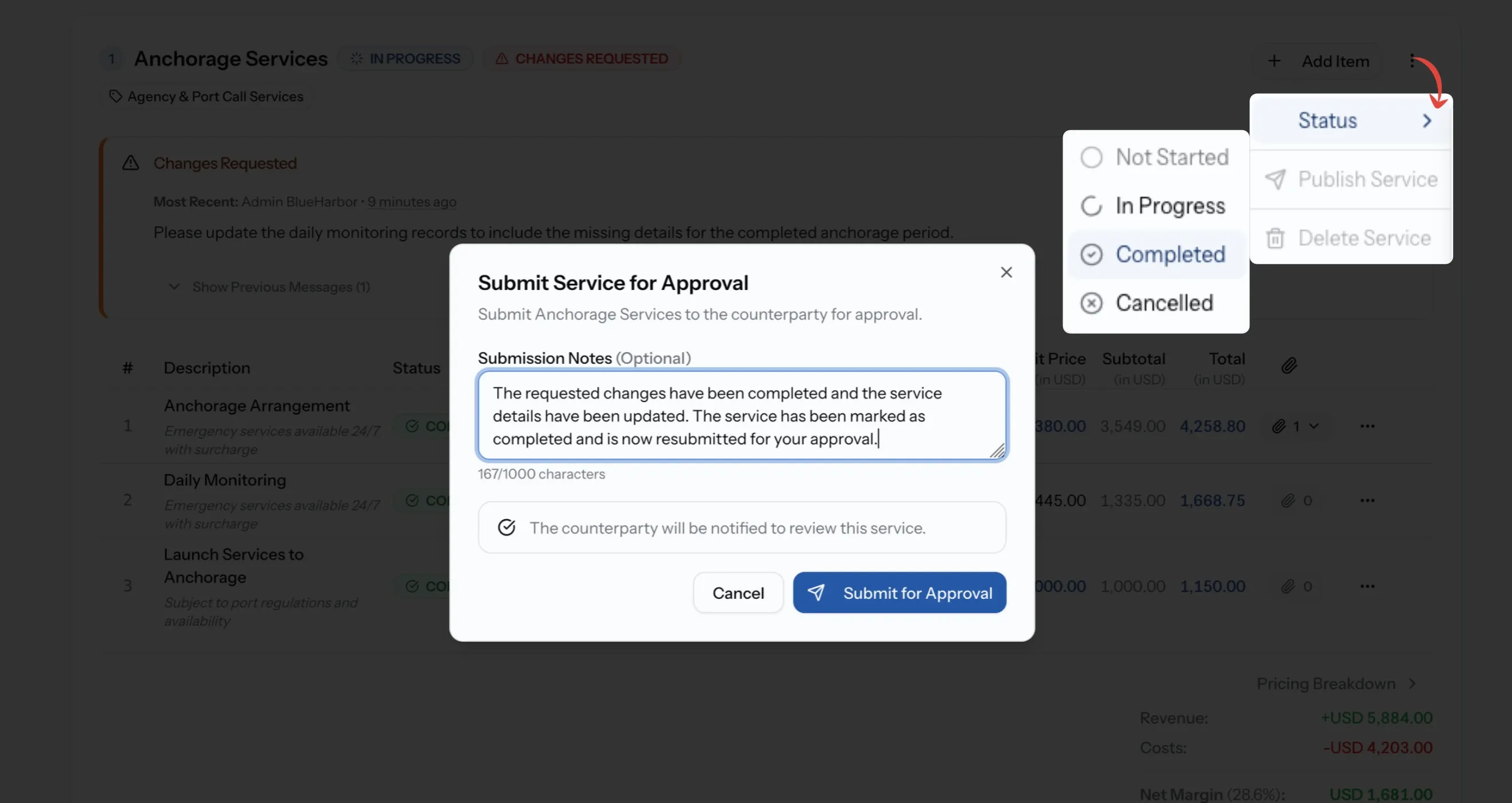Click the 9 minutes ago timestamp
Screen dimensions: 1512x803
click(412, 202)
